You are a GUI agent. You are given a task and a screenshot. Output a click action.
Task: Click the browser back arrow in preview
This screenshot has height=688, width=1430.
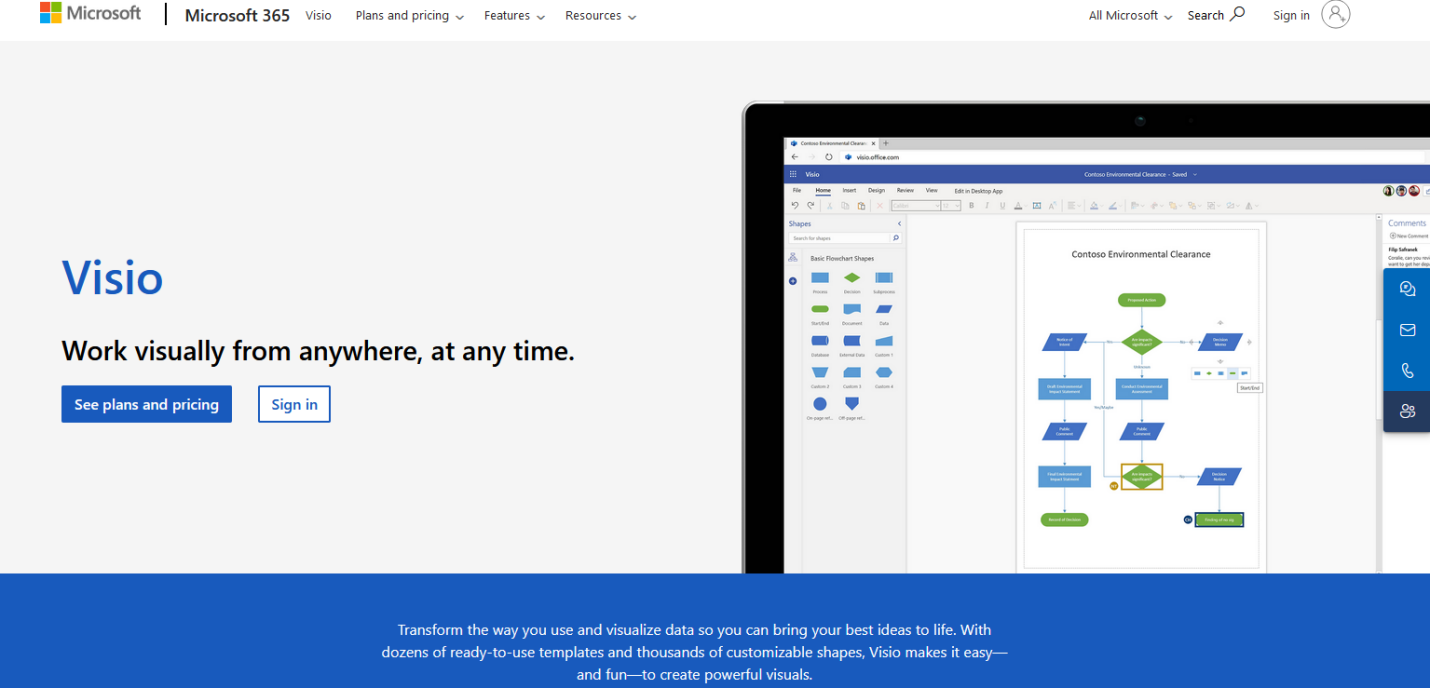(795, 157)
